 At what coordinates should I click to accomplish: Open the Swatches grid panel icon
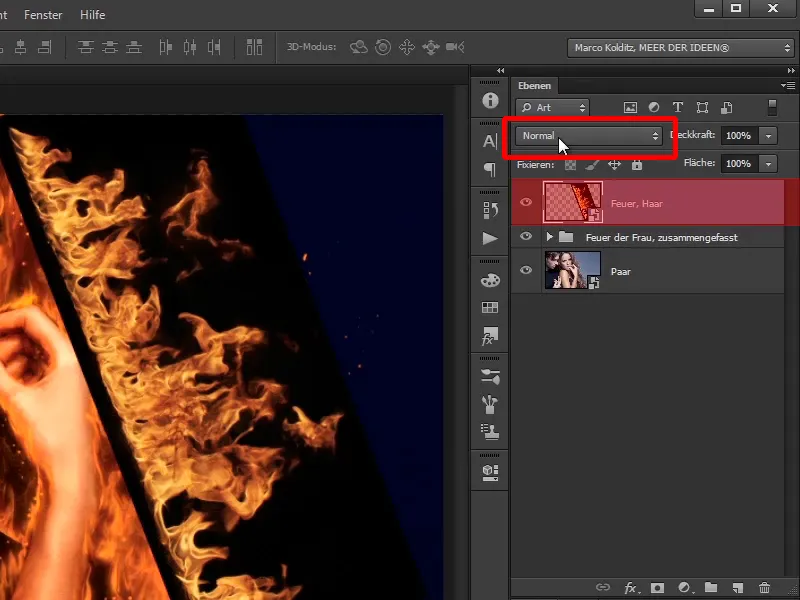click(490, 307)
